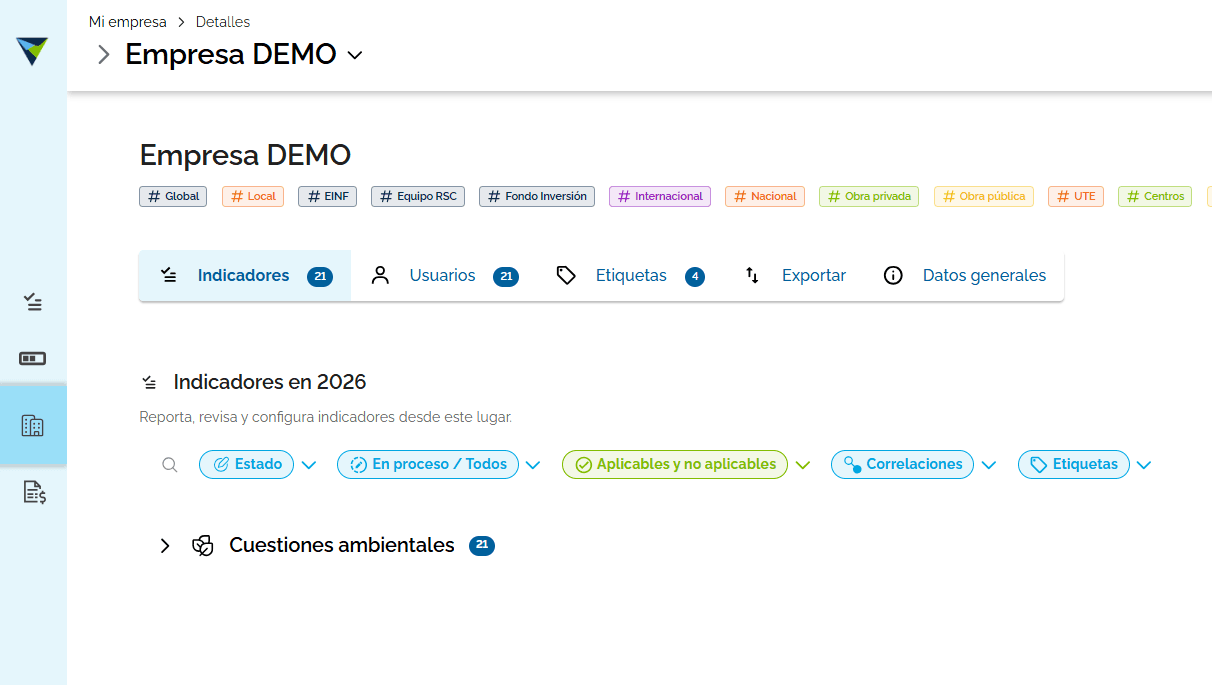Open the Aplicables y no aplicables dropdown arrow

802,465
